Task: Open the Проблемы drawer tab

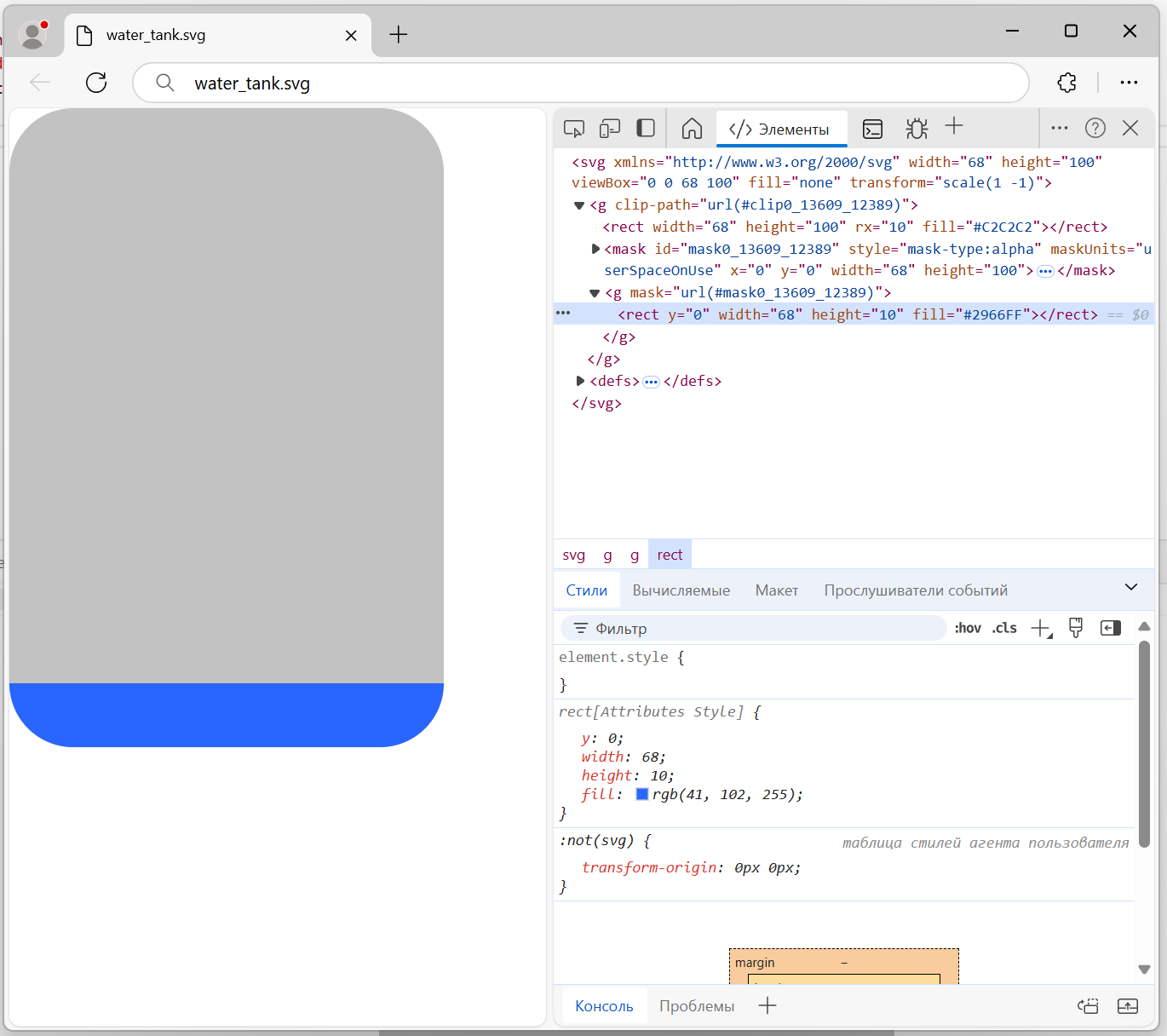Action: coord(696,1006)
